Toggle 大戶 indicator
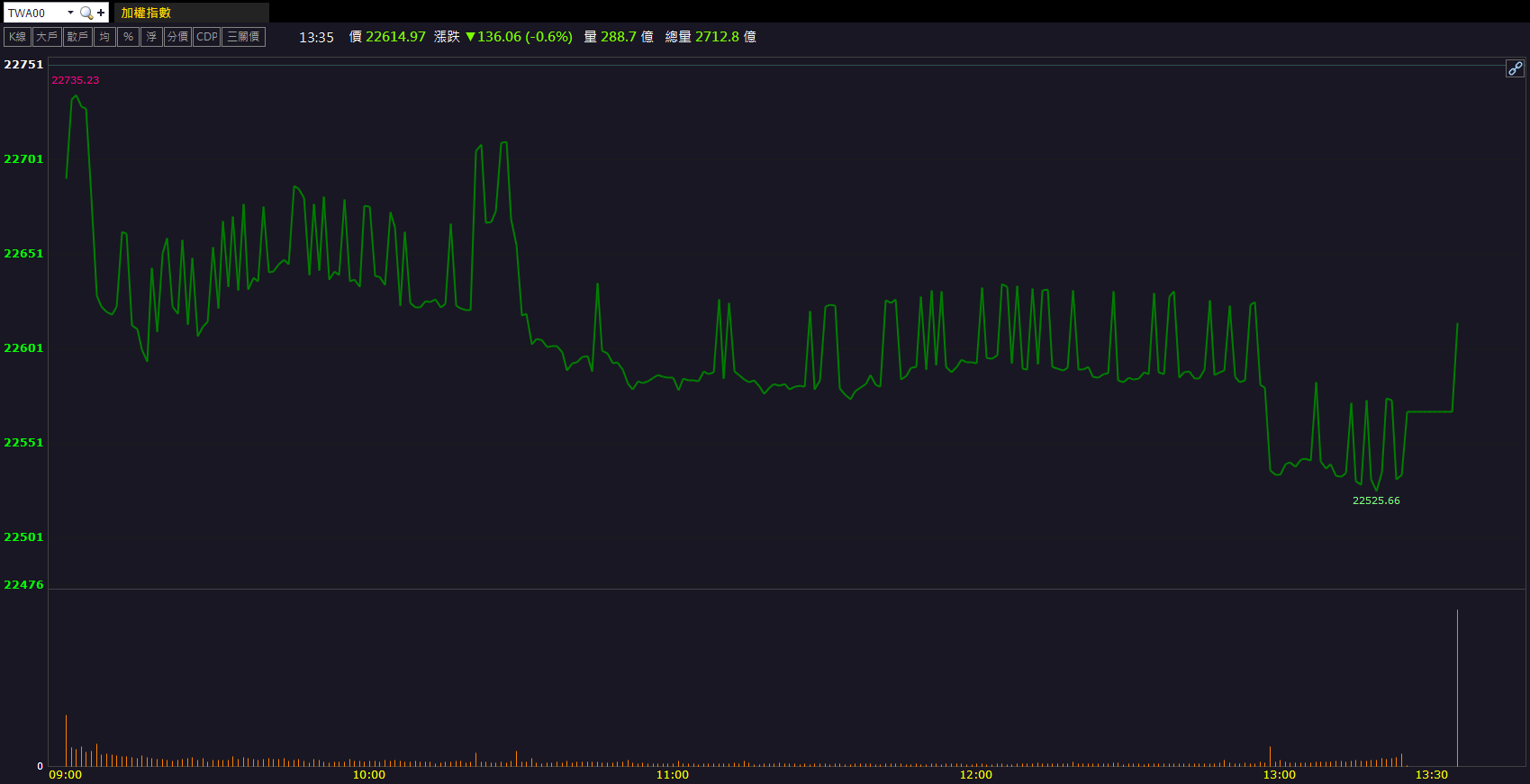This screenshot has height=784, width=1530. tap(47, 37)
